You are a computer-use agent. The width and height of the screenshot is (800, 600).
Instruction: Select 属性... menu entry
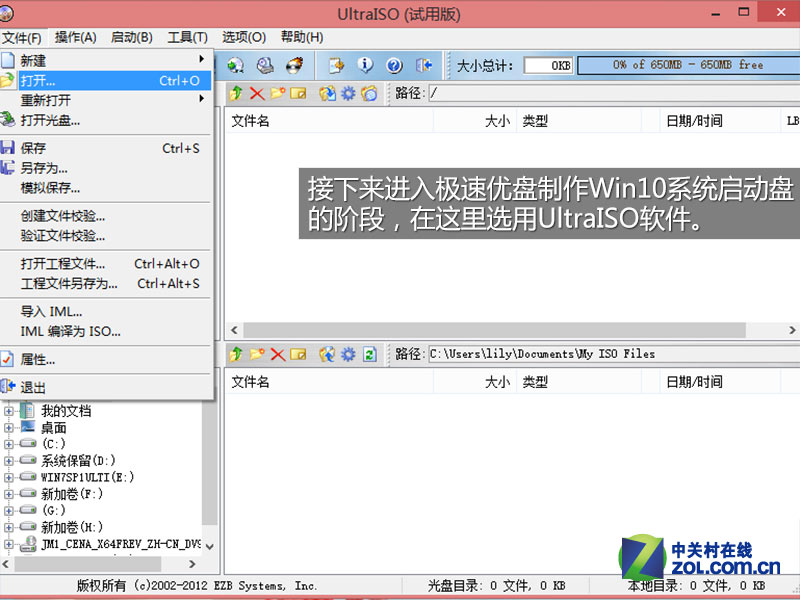point(106,360)
